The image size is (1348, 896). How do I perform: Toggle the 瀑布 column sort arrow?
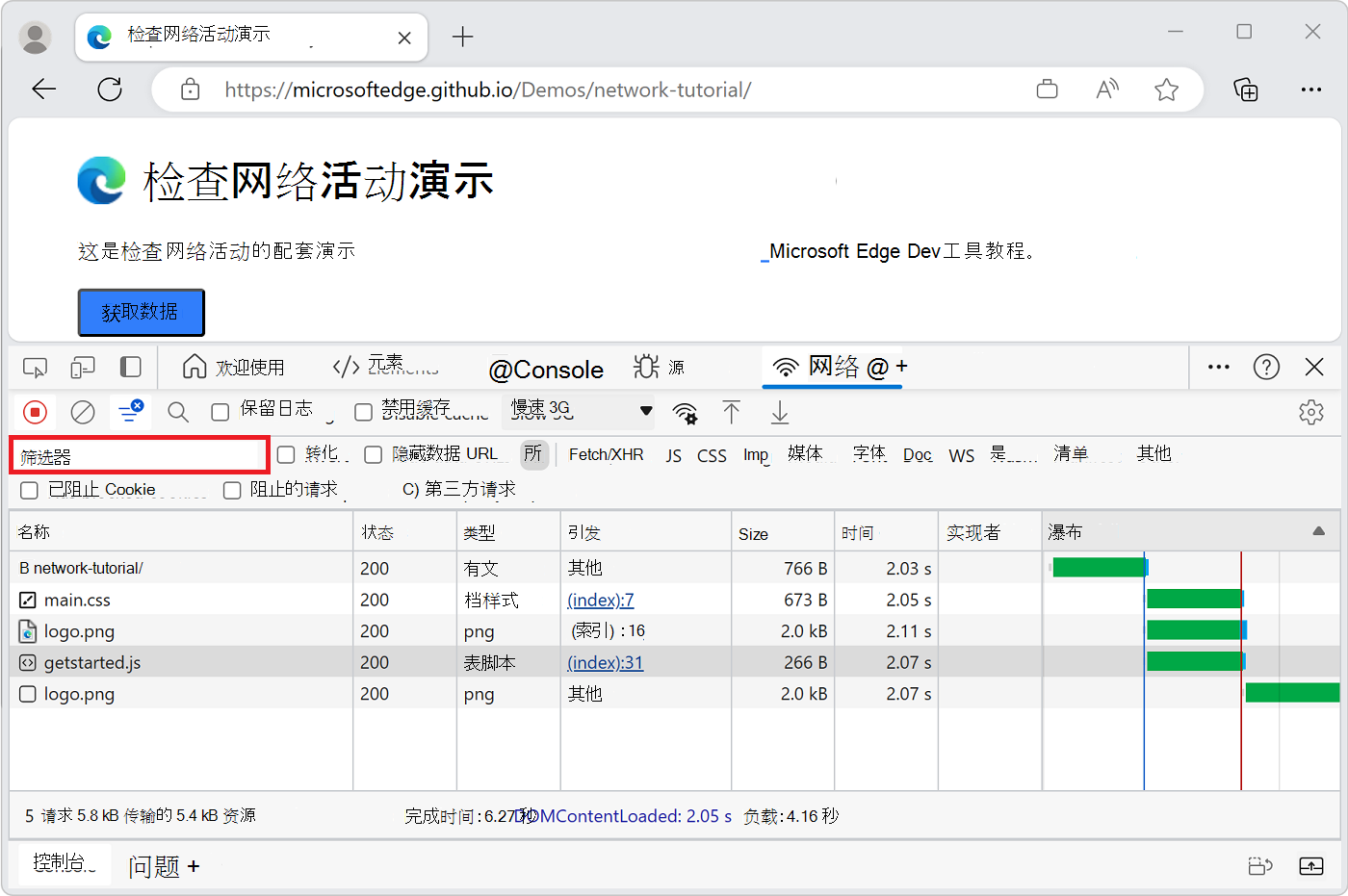(x=1318, y=530)
